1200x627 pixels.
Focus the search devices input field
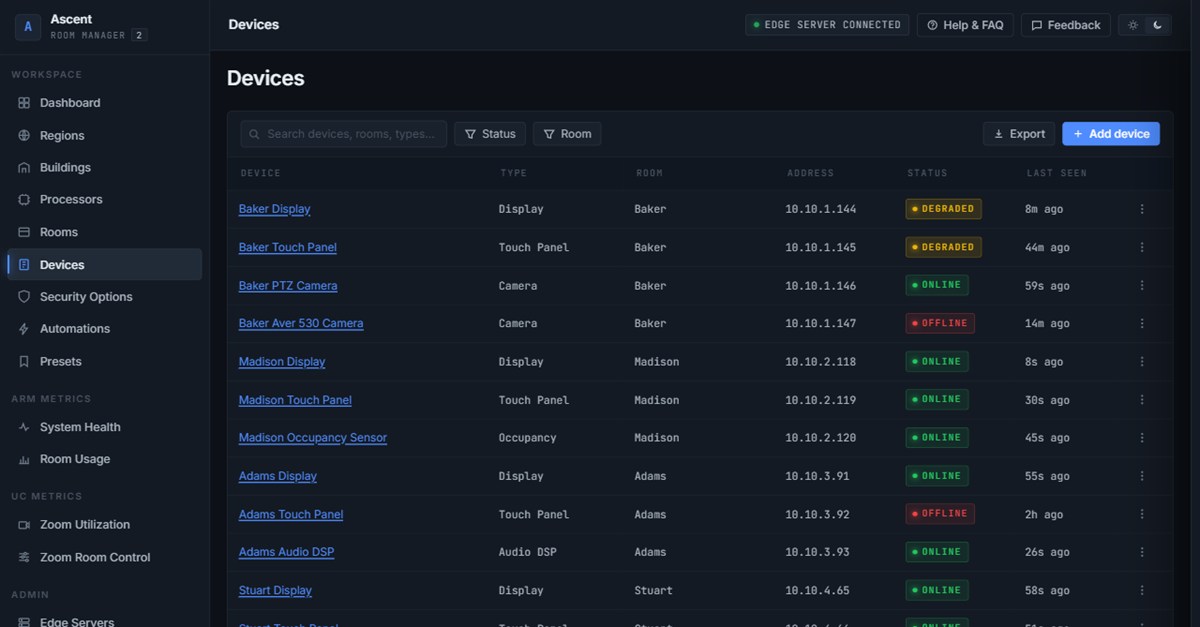coord(344,134)
